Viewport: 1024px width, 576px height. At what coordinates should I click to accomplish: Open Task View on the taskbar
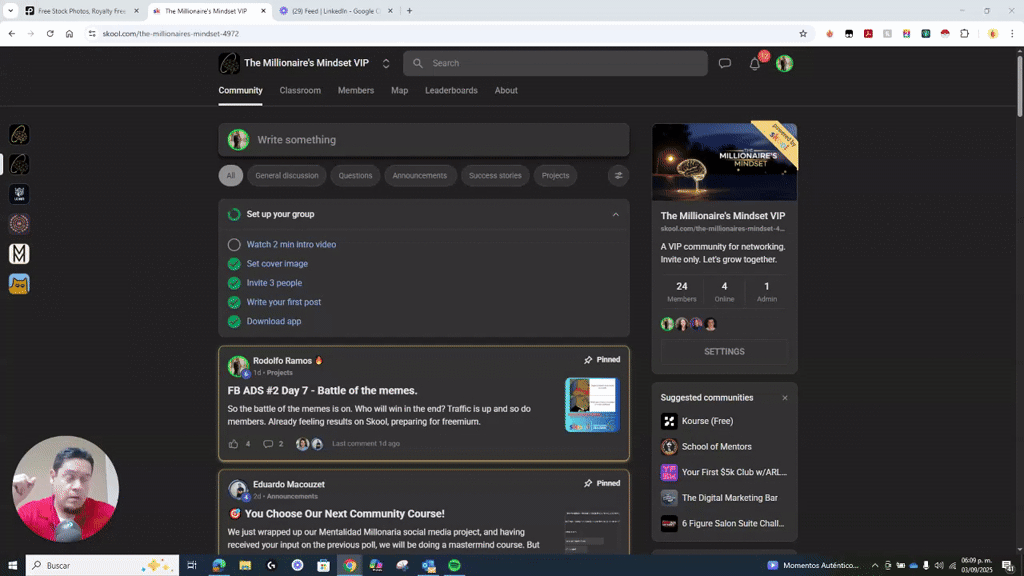coord(192,565)
